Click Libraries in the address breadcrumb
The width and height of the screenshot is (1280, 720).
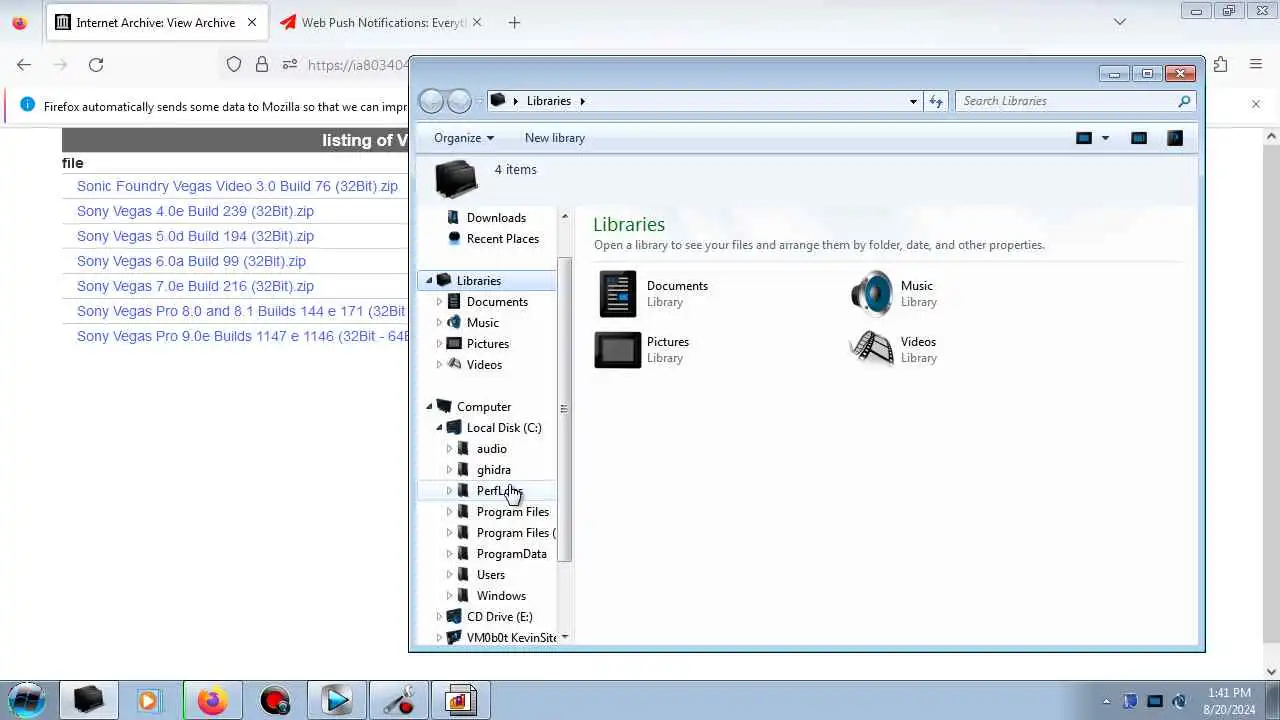click(x=549, y=101)
